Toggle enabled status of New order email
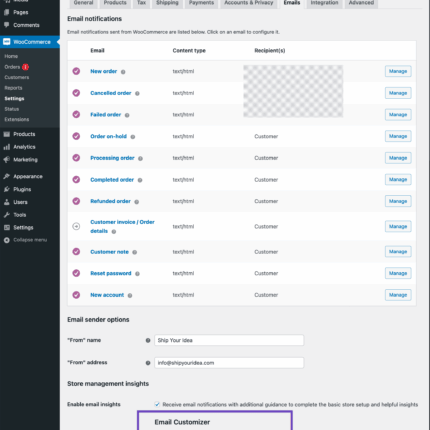 point(76,71)
